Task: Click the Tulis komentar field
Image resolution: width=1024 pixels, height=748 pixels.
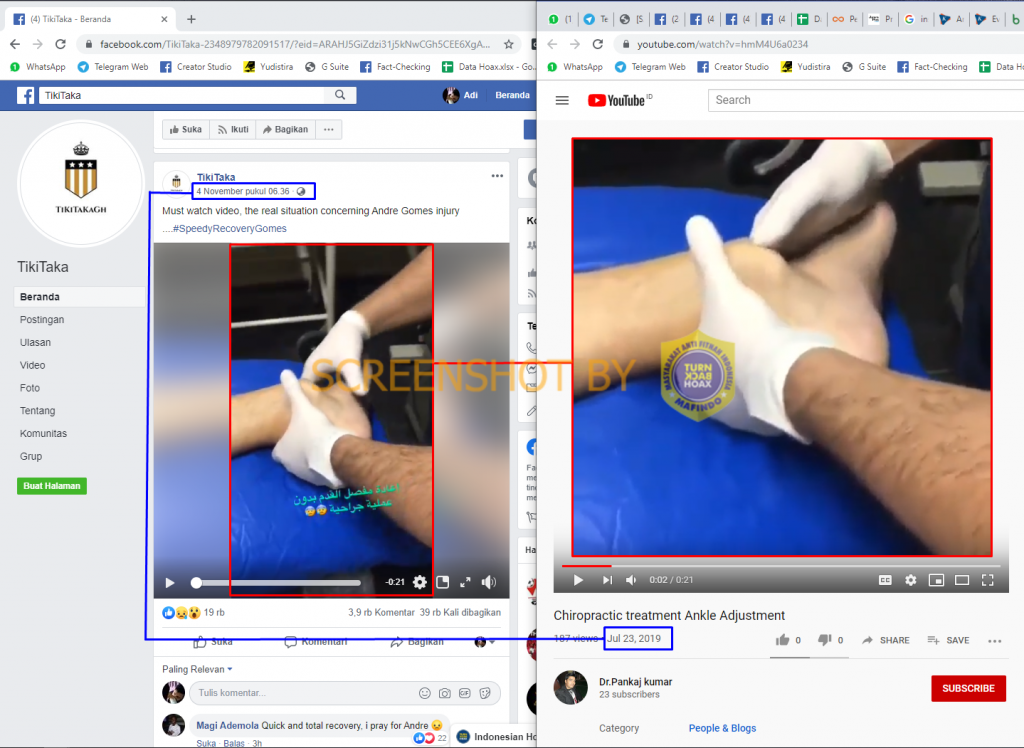Action: coord(345,693)
